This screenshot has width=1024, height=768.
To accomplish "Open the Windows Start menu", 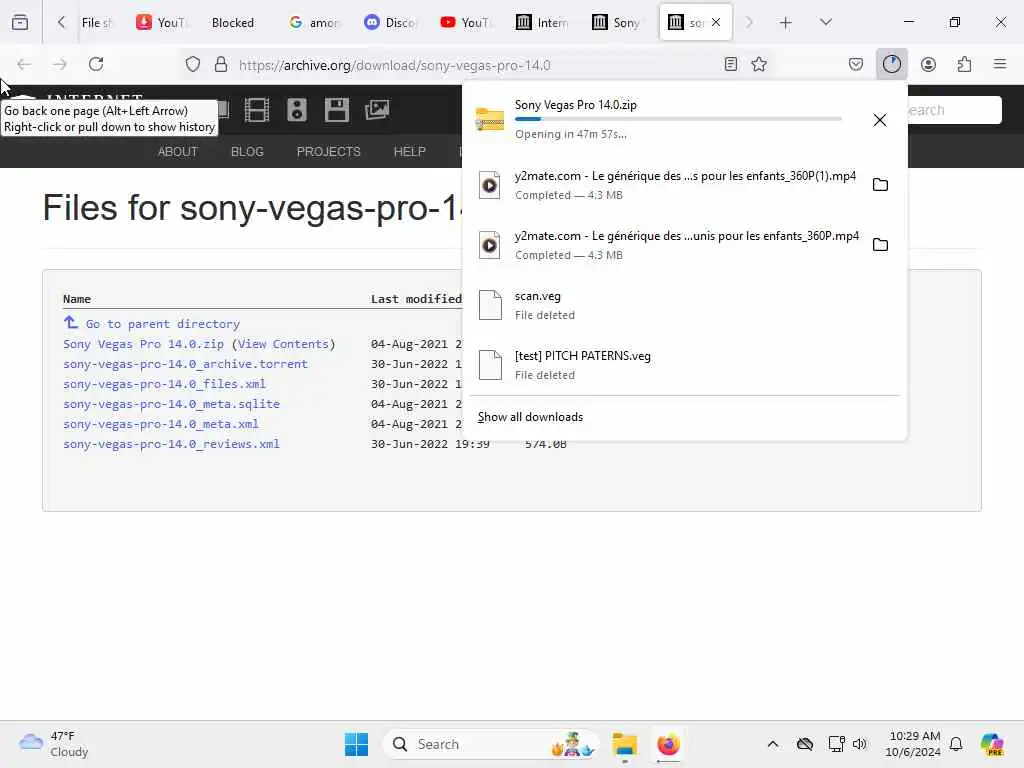I will [356, 744].
